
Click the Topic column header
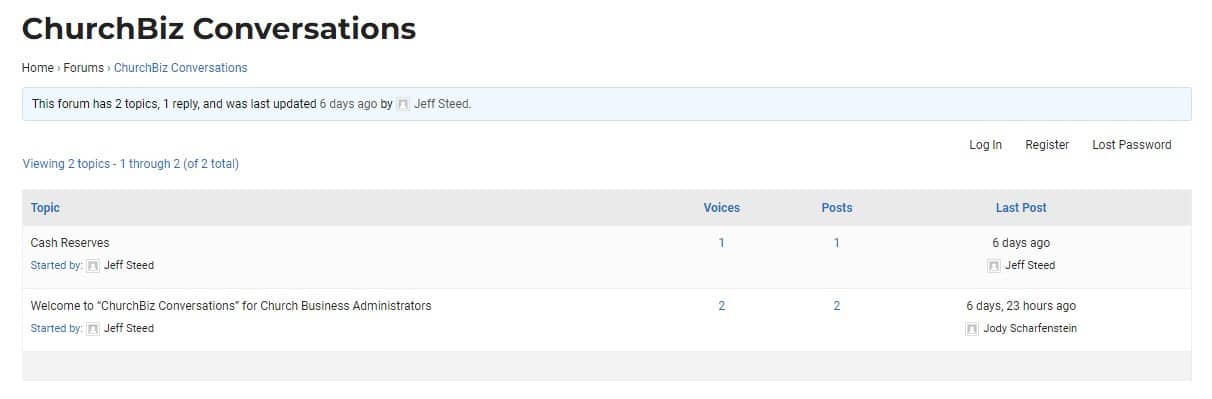pyautogui.click(x=45, y=208)
